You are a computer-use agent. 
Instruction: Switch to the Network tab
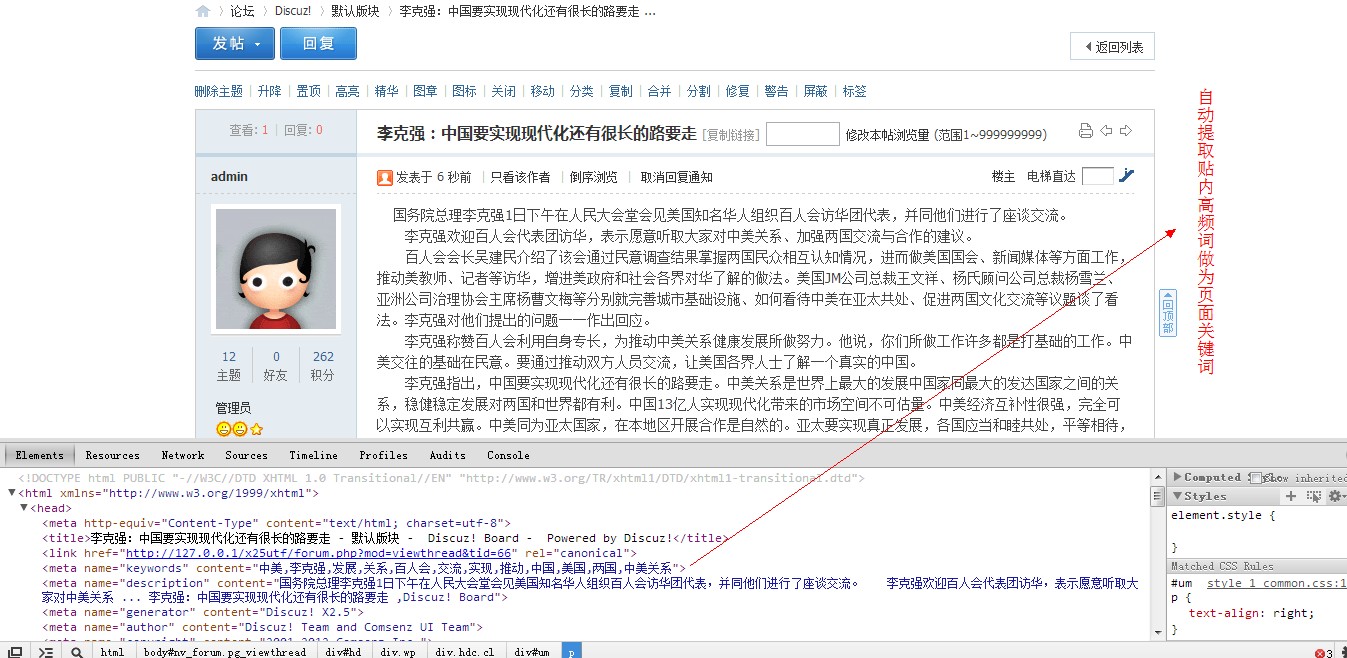183,455
